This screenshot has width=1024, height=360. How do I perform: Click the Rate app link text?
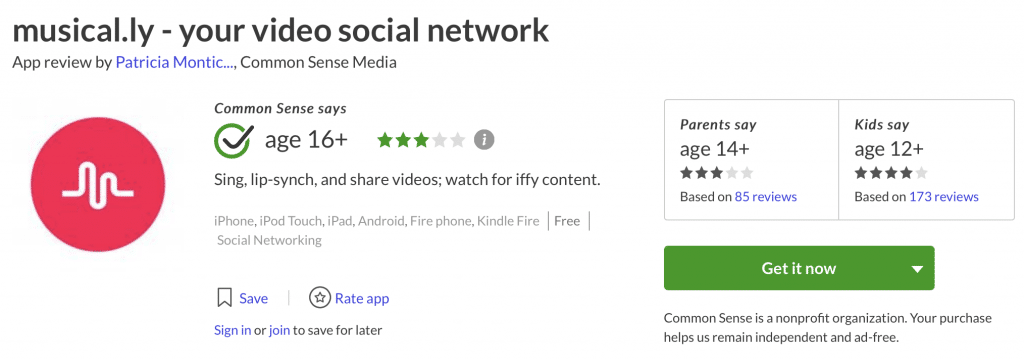coord(362,299)
